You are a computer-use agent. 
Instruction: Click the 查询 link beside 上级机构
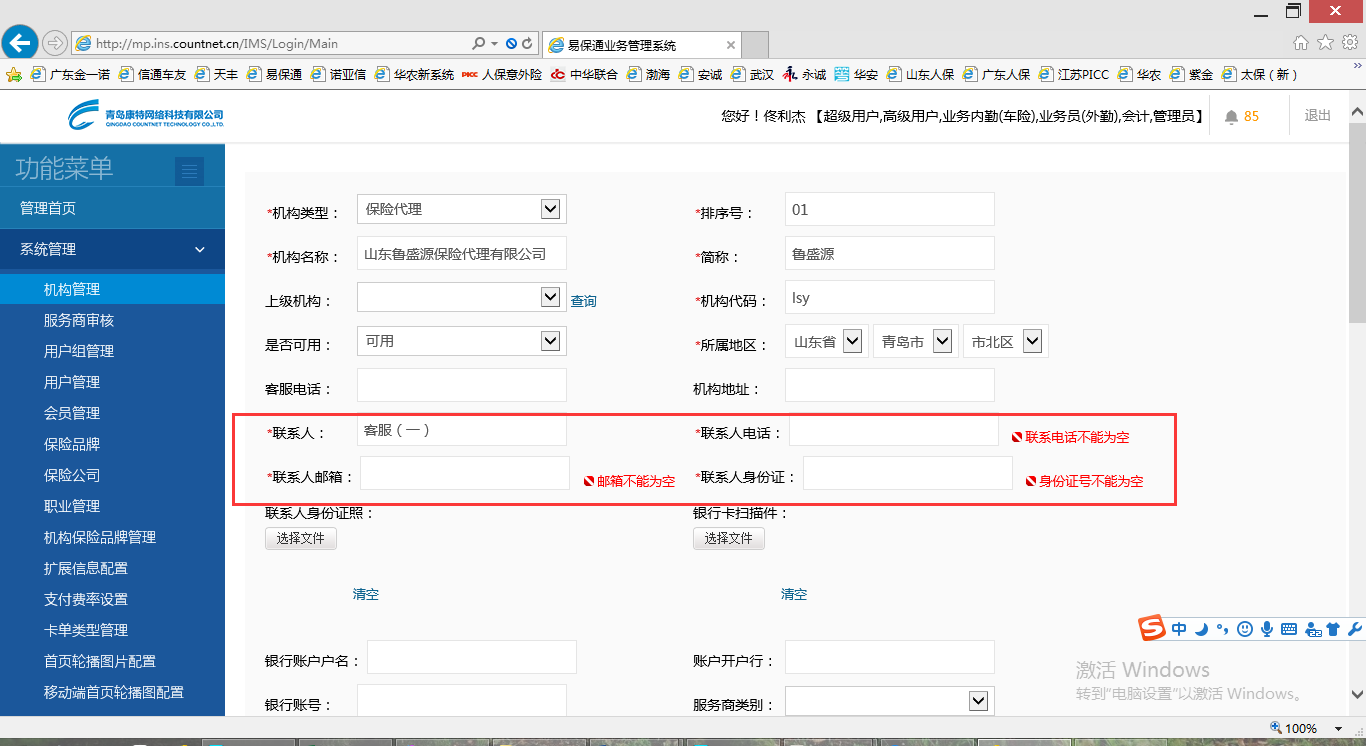[x=583, y=301]
